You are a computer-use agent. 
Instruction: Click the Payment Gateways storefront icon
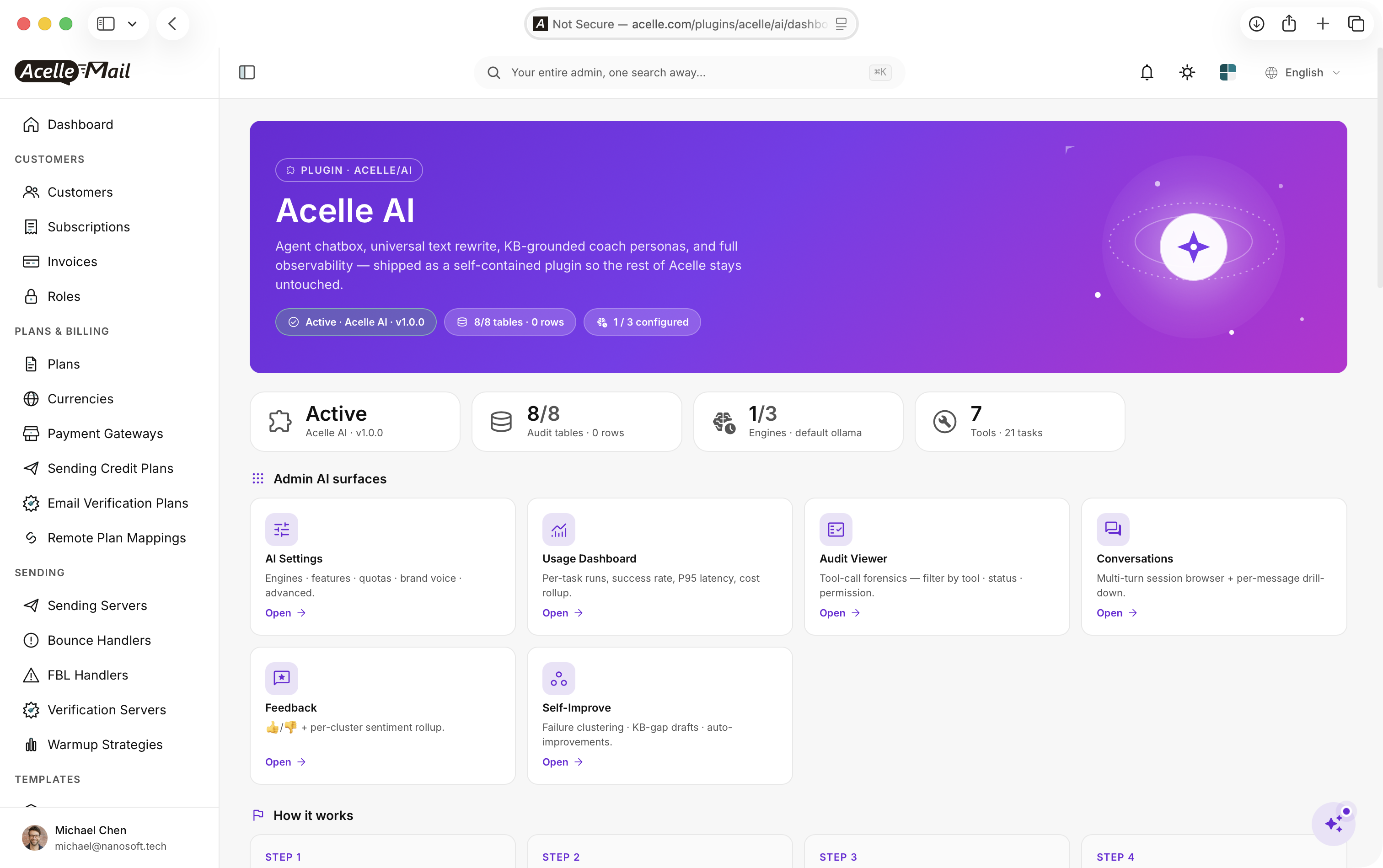pyautogui.click(x=31, y=434)
